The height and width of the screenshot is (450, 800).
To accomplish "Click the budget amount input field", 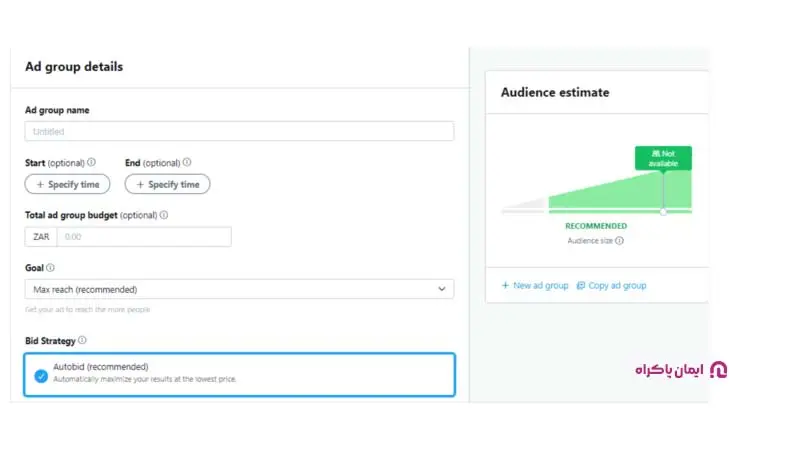I will tap(144, 237).
